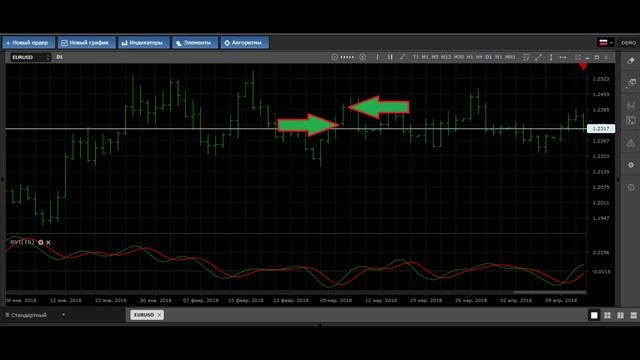Image resolution: width=640 pixels, height=360 pixels.
Task: Open the RVI(16) indicator settings gear
Action: click(x=40, y=242)
